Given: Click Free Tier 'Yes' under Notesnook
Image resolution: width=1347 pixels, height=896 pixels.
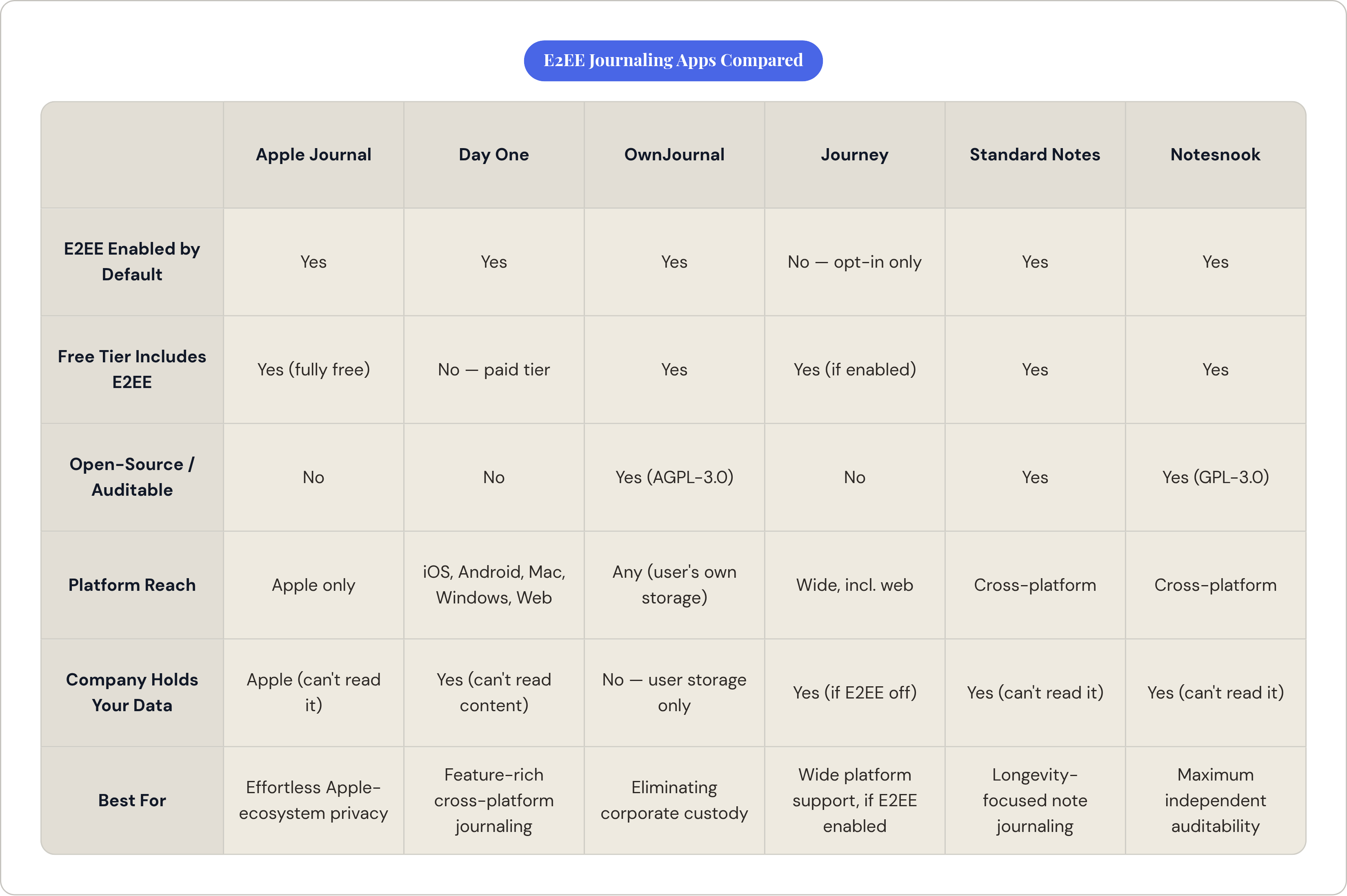Looking at the screenshot, I should coord(1215,370).
